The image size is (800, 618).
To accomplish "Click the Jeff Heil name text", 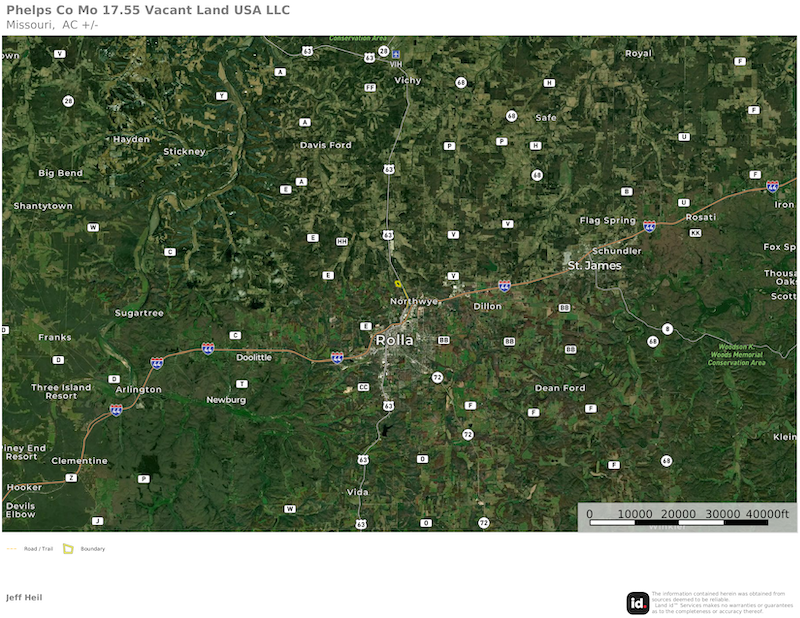I will (x=24, y=597).
